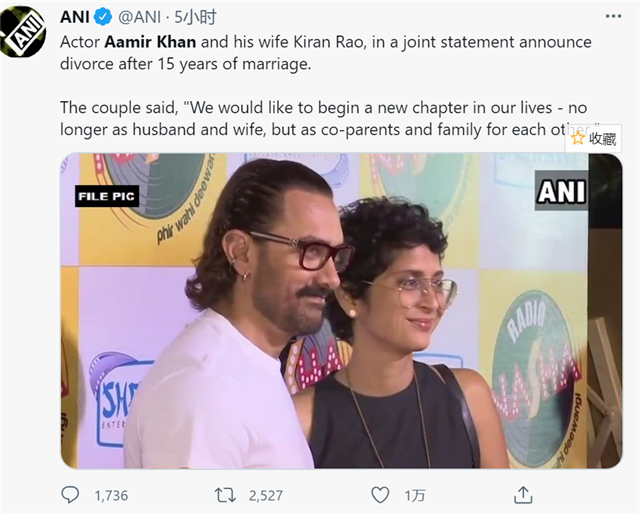
Task: Click the quoted couple statement paragraph
Action: click(300, 119)
